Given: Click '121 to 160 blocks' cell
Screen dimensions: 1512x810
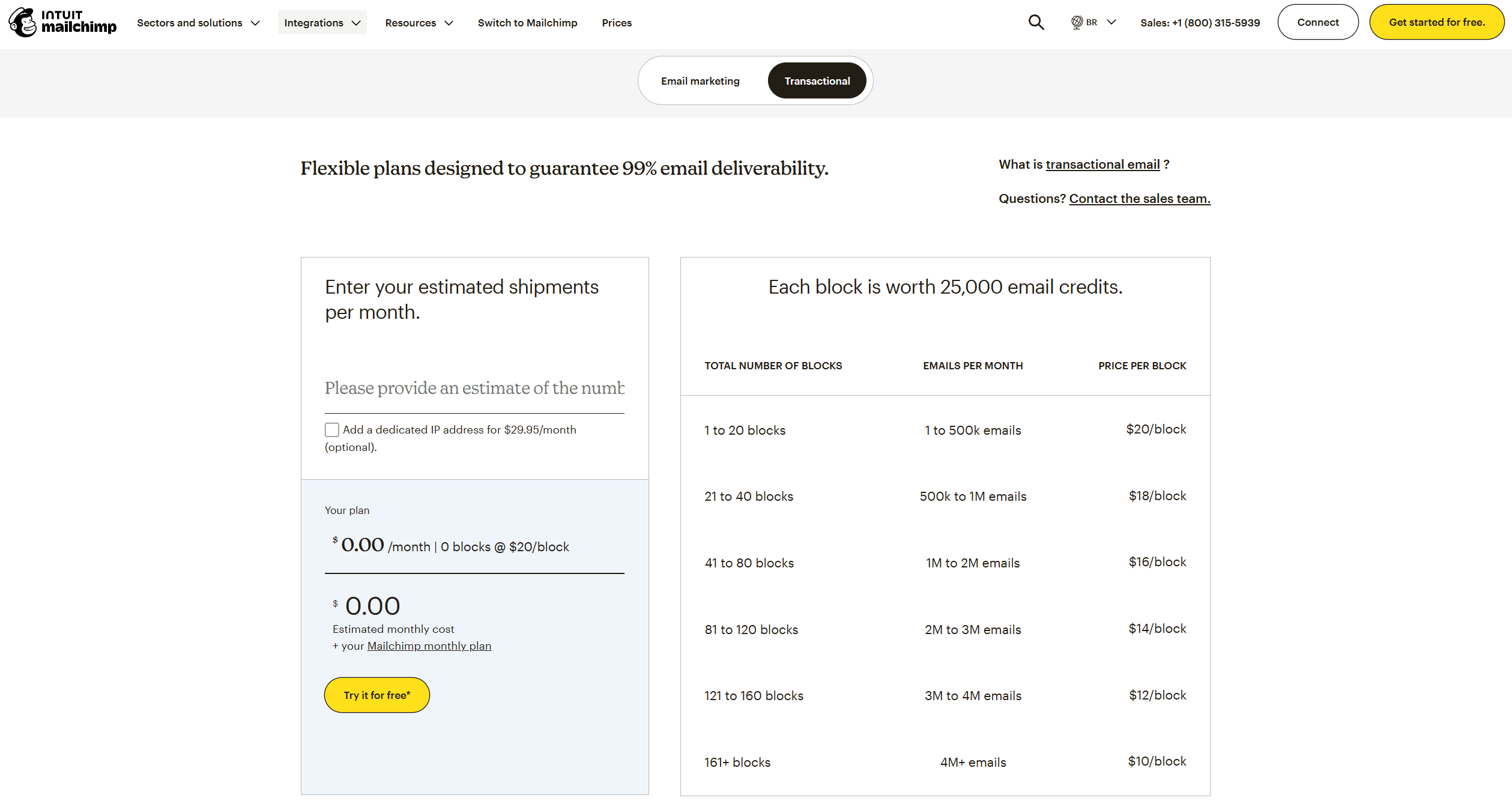Looking at the screenshot, I should point(754,695).
